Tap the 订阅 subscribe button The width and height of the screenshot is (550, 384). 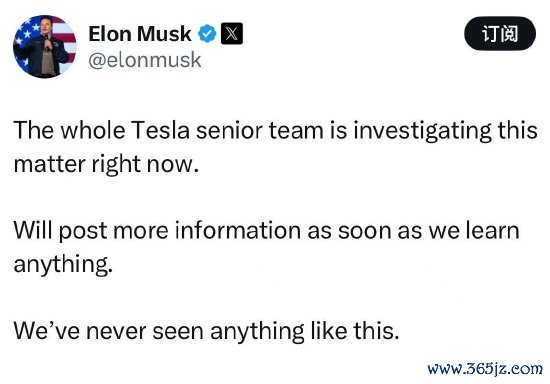pyautogui.click(x=500, y=34)
